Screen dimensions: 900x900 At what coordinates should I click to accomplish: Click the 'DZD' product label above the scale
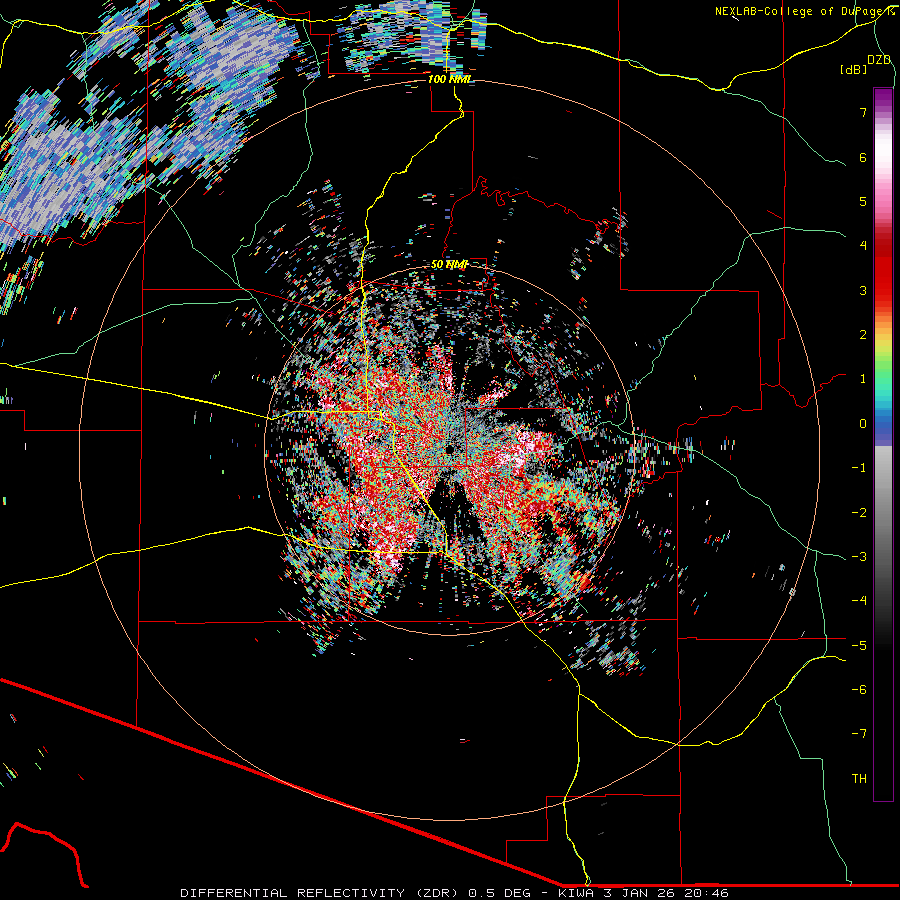pos(879,60)
